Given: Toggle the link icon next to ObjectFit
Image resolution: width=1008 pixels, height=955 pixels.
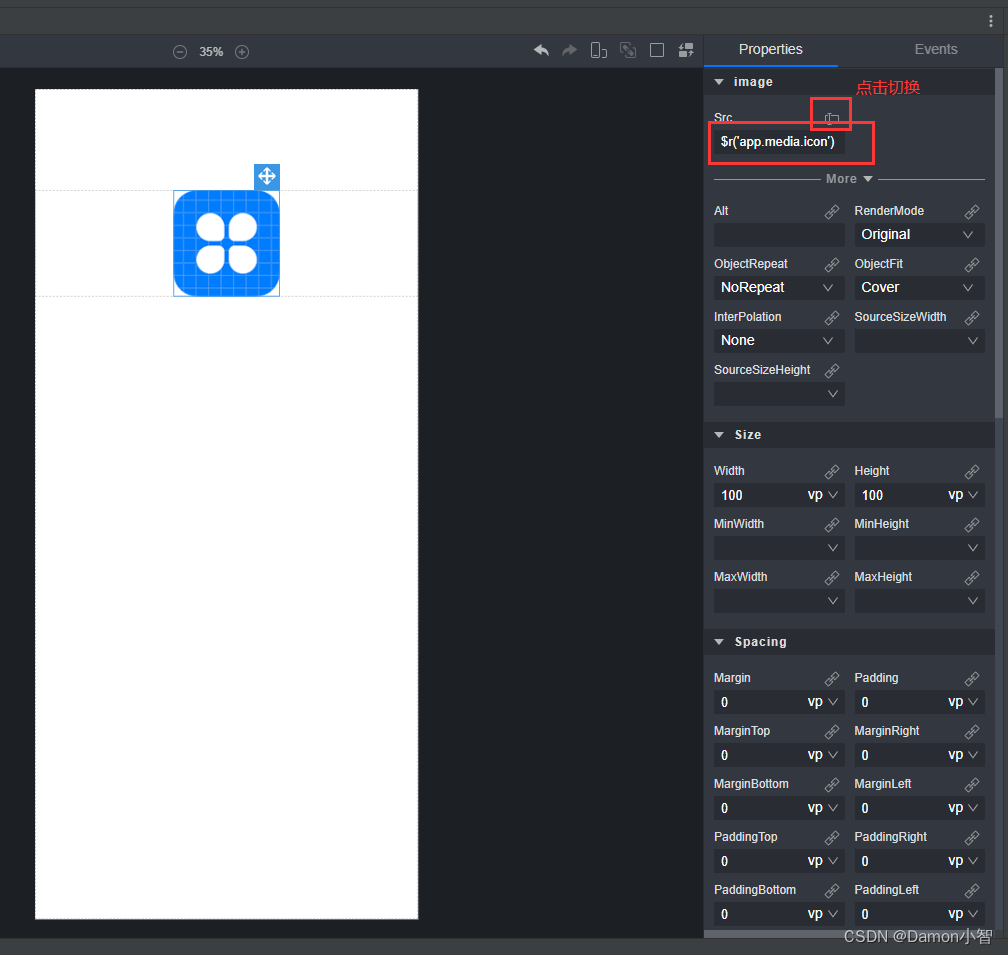Looking at the screenshot, I should 971,265.
